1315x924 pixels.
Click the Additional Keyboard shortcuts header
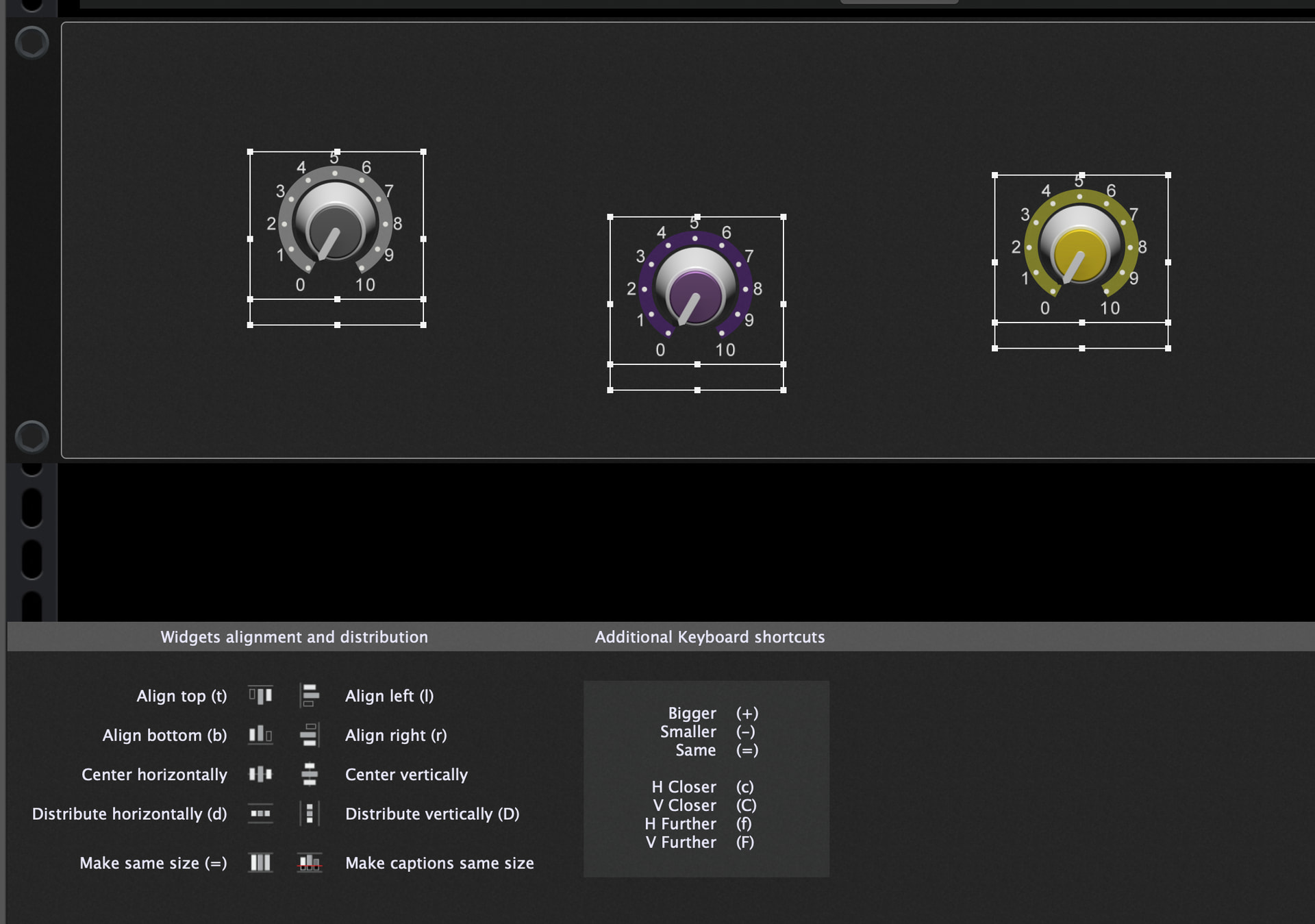[x=710, y=637]
